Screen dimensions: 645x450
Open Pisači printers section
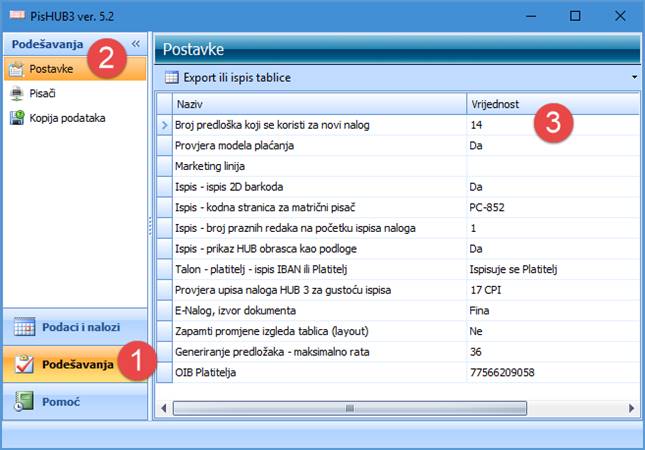click(x=75, y=93)
